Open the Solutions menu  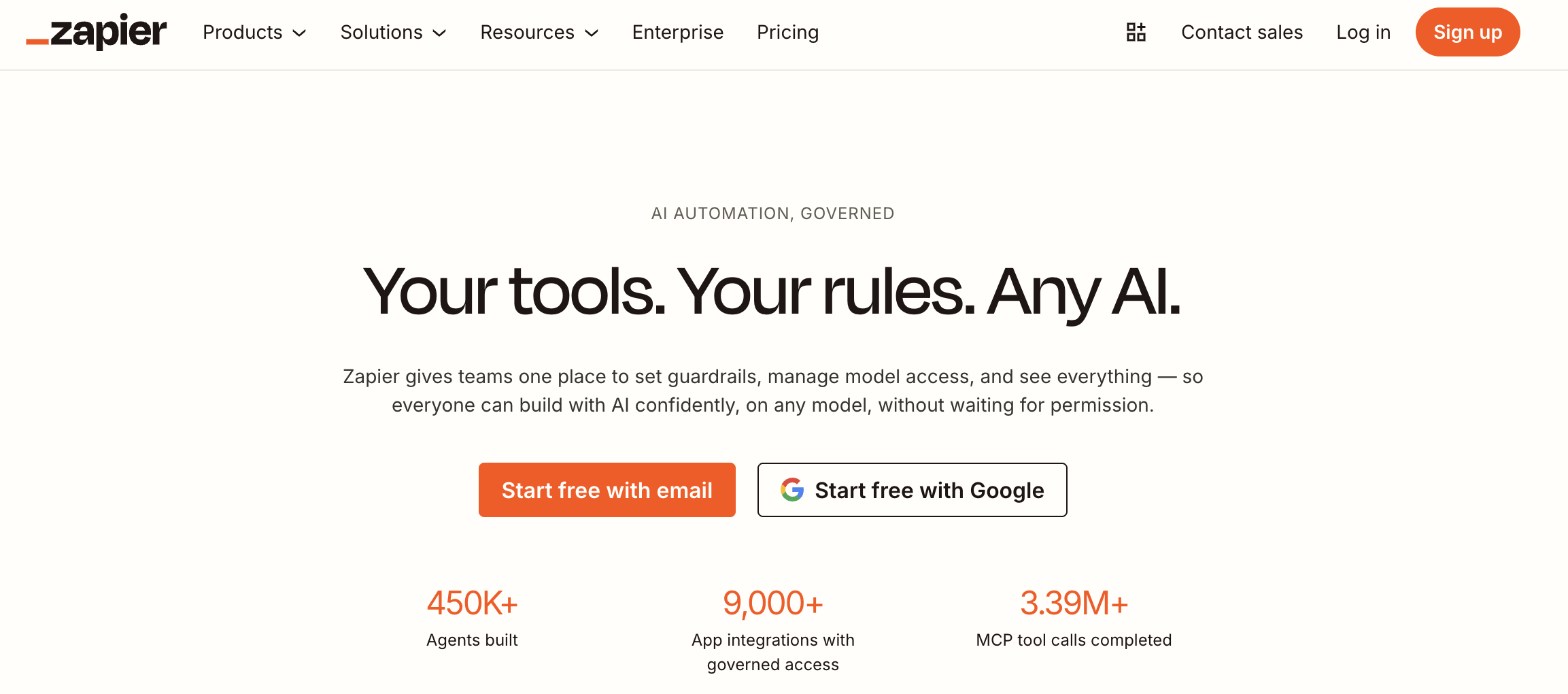pyautogui.click(x=394, y=32)
